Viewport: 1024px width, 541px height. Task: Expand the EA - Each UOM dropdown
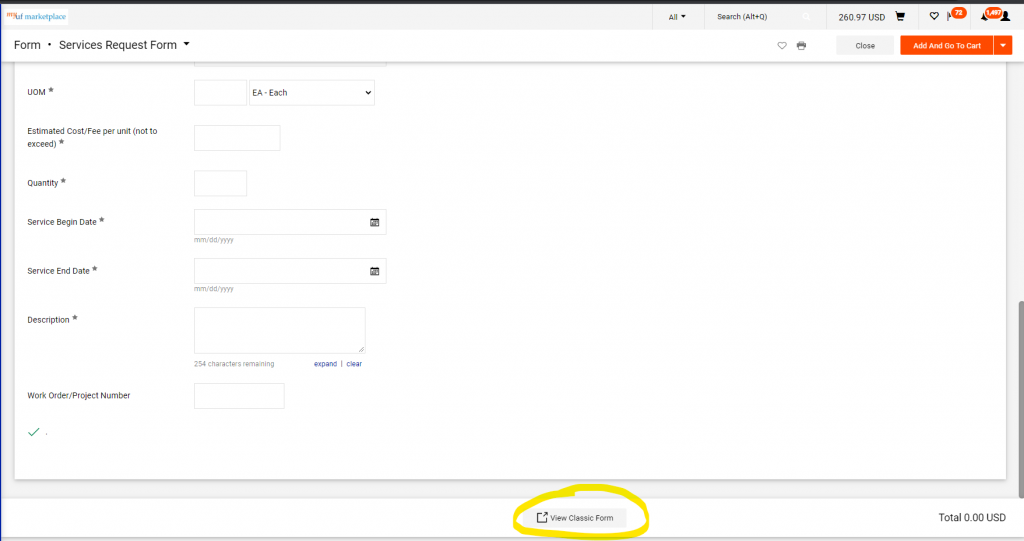[311, 93]
